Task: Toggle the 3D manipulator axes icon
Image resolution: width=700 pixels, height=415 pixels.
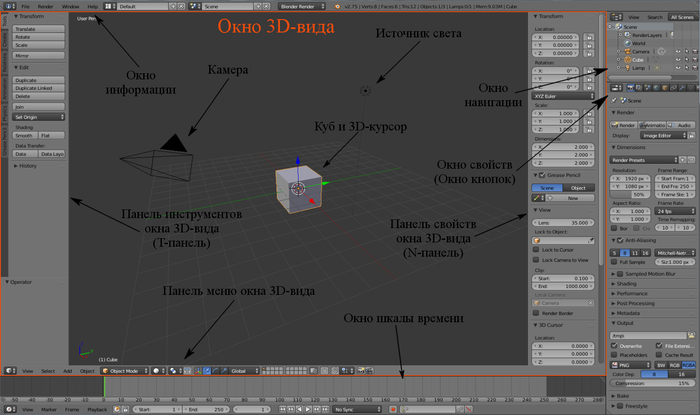Action: click(x=197, y=371)
